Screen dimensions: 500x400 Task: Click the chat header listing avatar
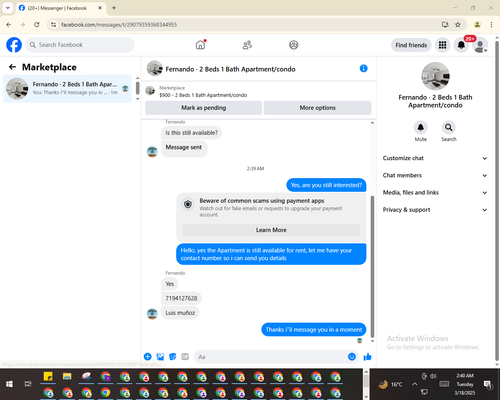pos(155,68)
